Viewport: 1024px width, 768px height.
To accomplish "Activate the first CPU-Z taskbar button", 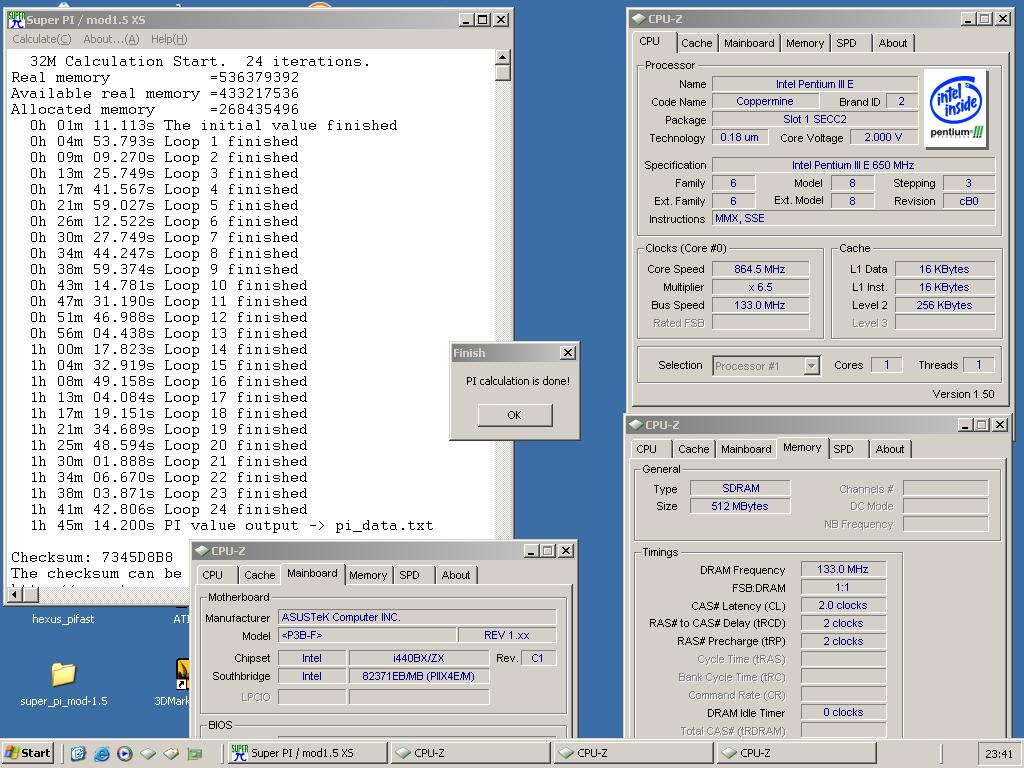I will click(x=470, y=753).
